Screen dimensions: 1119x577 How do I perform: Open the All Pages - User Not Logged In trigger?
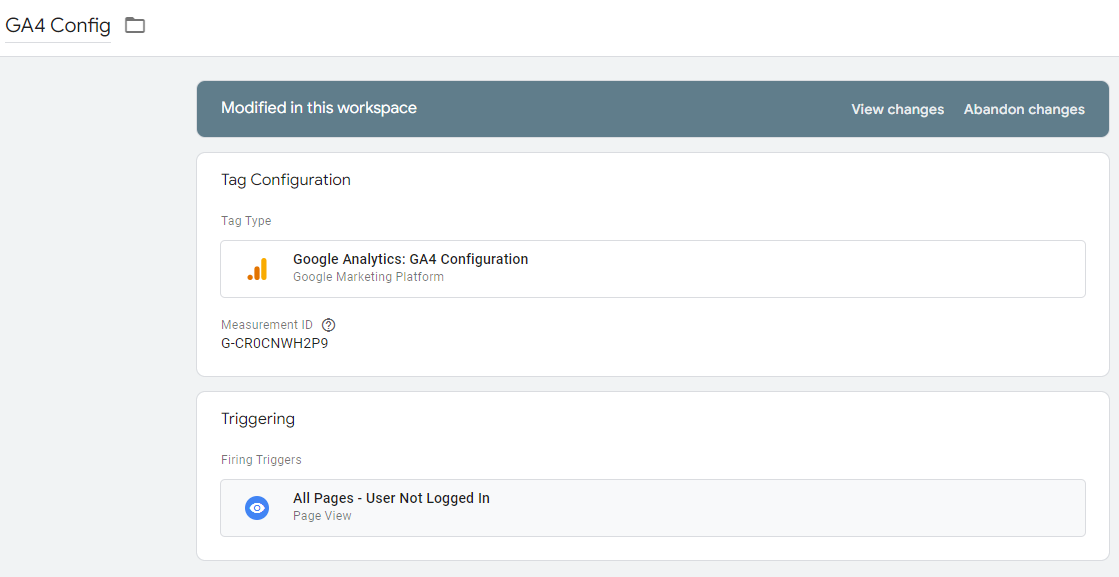pyautogui.click(x=391, y=498)
